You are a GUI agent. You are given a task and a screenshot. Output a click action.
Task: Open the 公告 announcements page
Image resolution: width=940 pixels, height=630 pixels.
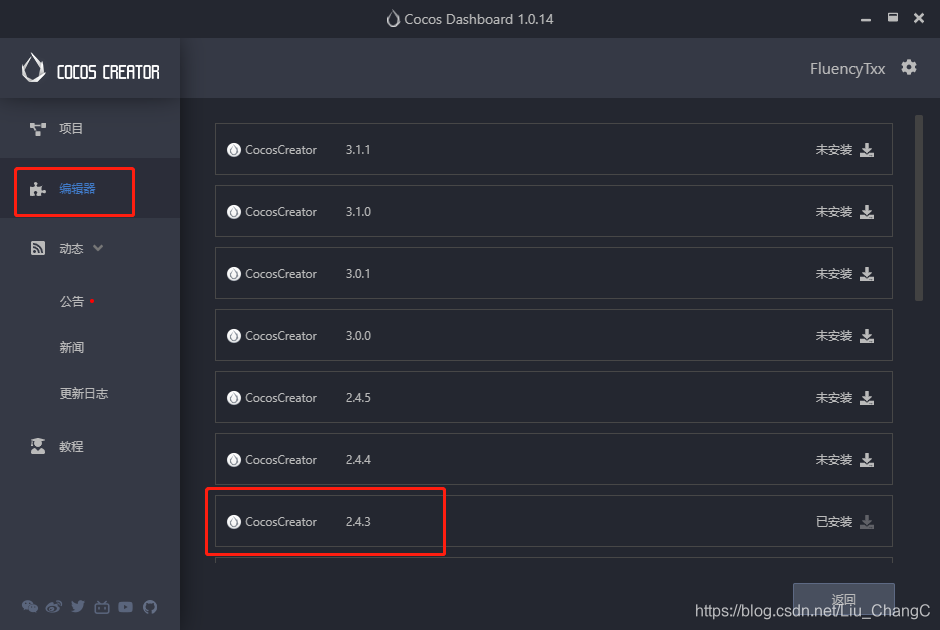[71, 302]
